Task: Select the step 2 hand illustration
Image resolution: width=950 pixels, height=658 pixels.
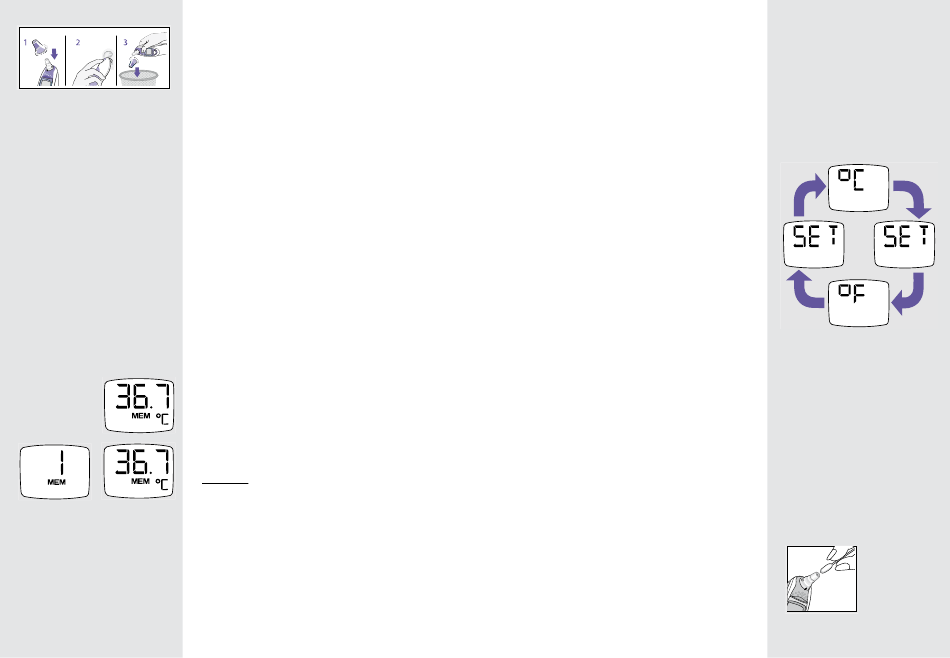Action: click(x=91, y=58)
